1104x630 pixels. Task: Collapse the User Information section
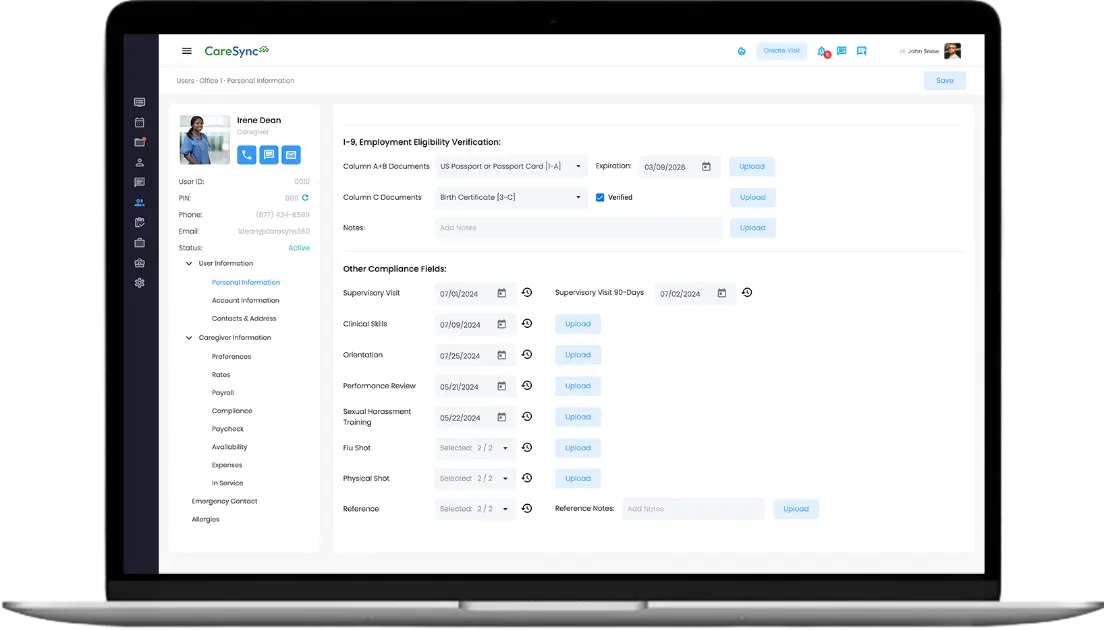189,264
